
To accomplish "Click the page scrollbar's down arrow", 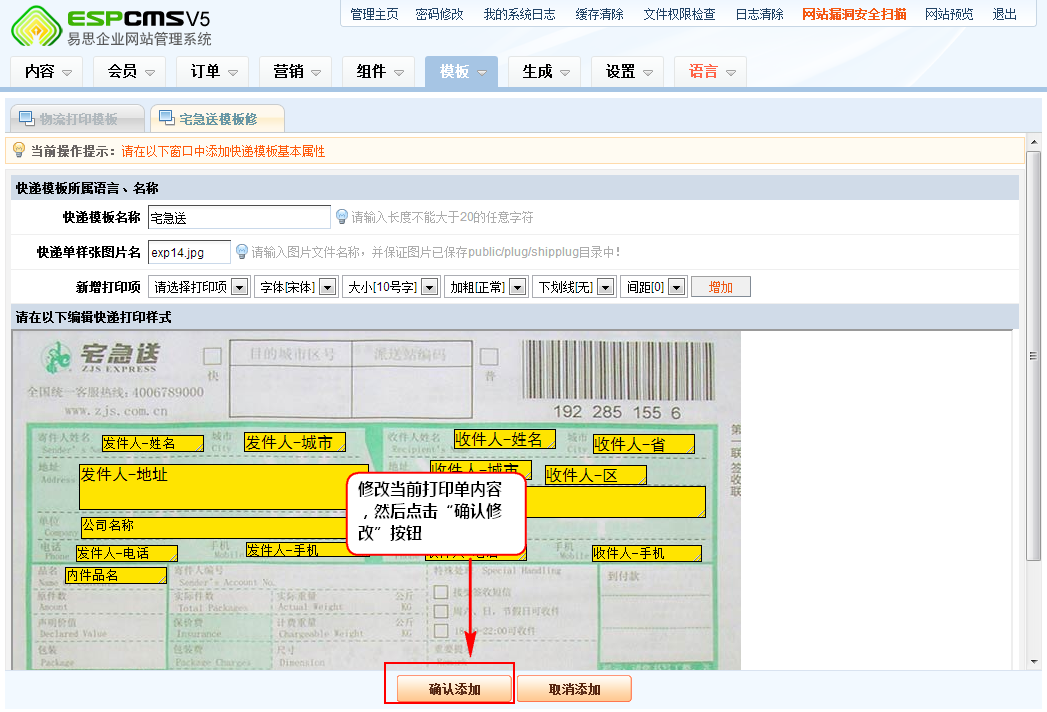I will pyautogui.click(x=1034, y=662).
